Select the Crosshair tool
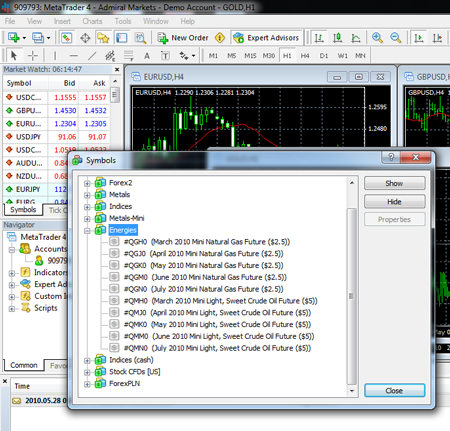This screenshot has height=431, width=450. click(32, 55)
